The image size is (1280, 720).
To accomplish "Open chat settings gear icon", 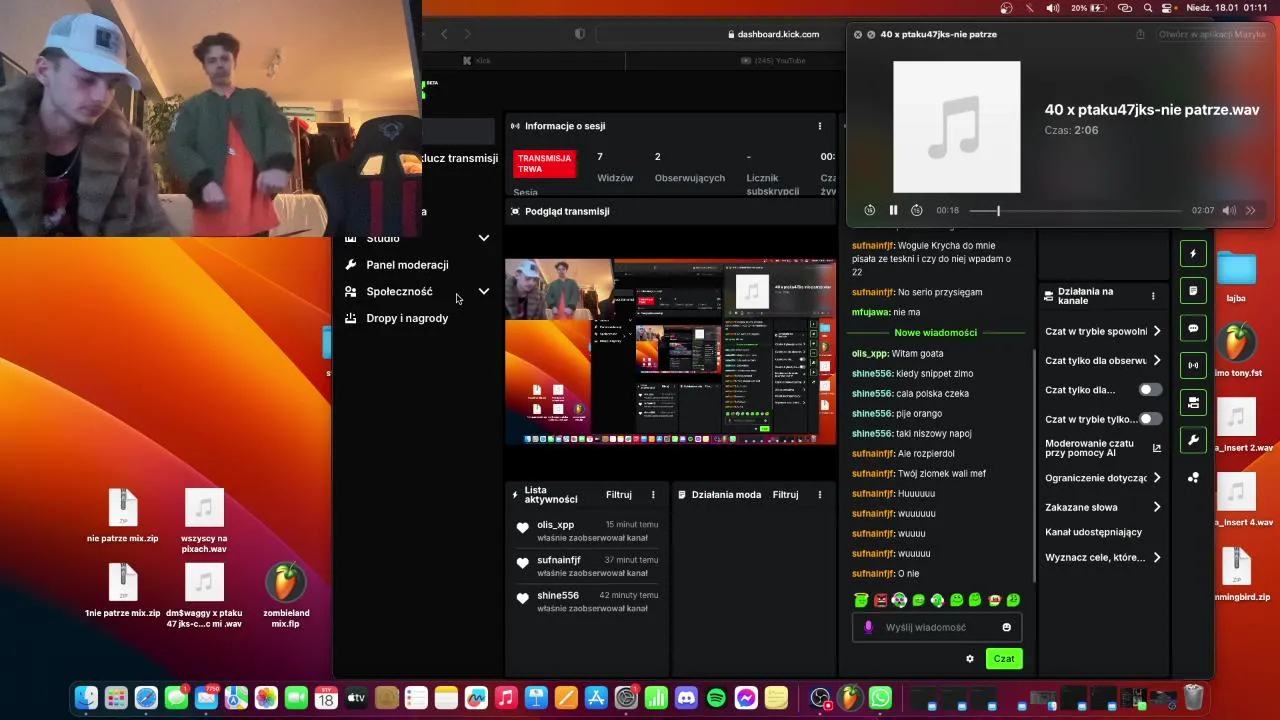I will coord(969,658).
